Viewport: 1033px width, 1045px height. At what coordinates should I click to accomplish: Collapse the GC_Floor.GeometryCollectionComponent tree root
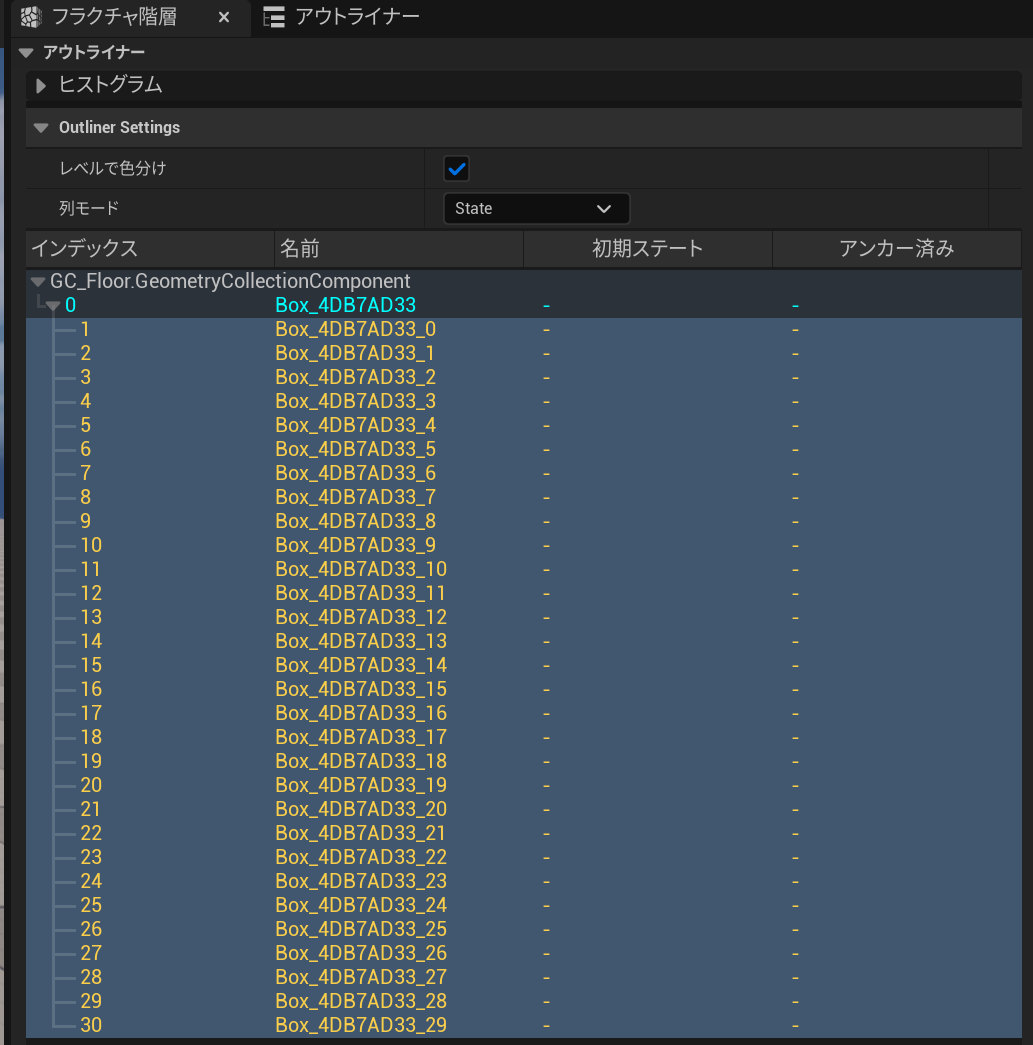coord(38,282)
